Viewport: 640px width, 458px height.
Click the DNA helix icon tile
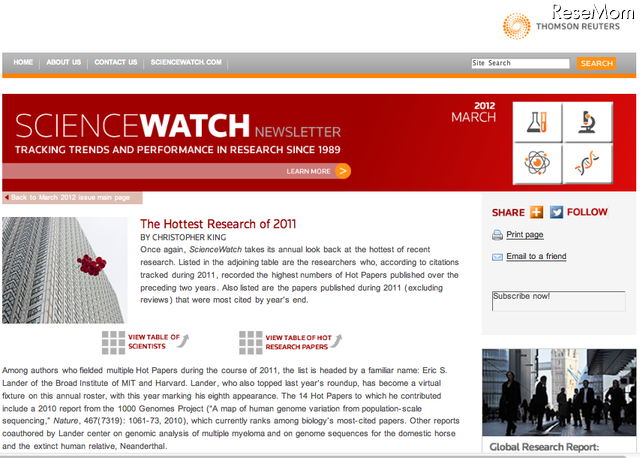point(587,164)
